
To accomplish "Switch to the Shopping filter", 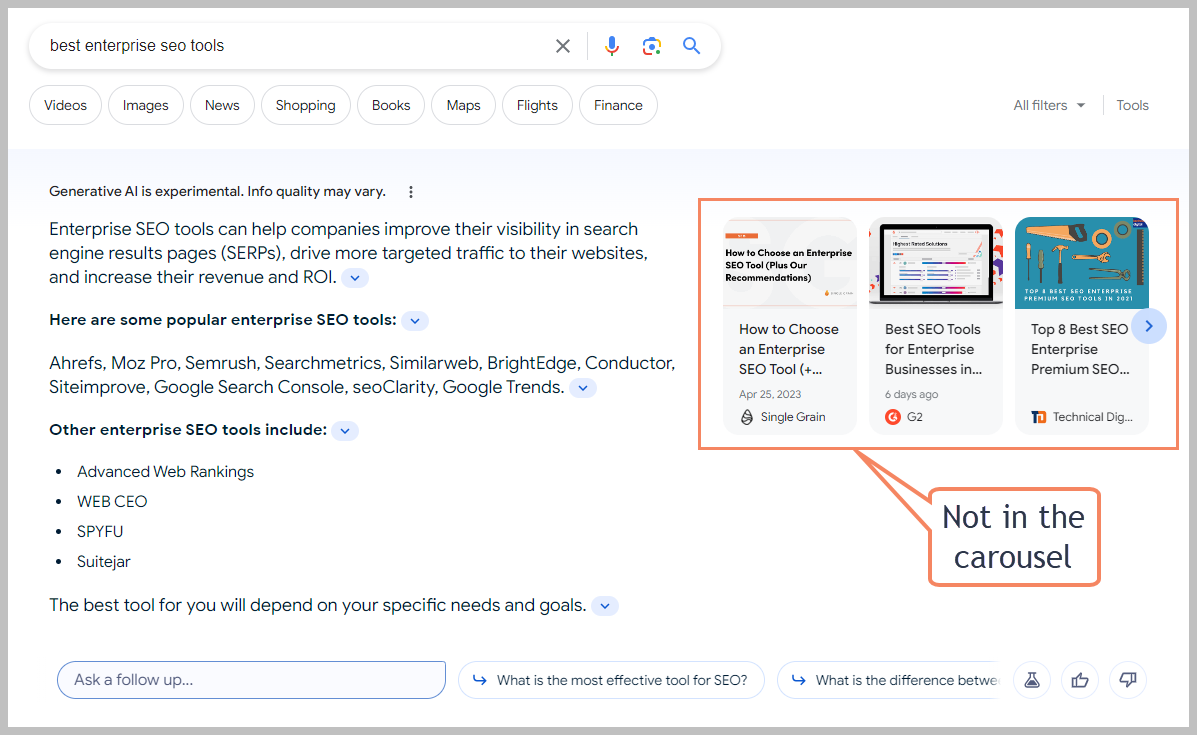I will click(x=305, y=105).
